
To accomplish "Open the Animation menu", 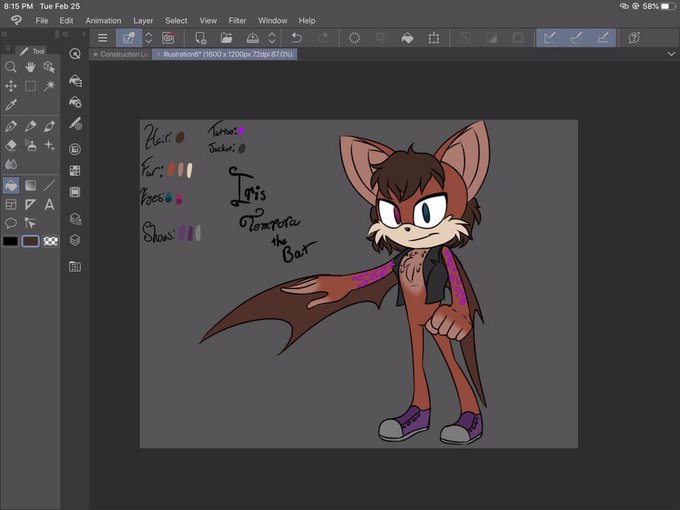I will 103,20.
